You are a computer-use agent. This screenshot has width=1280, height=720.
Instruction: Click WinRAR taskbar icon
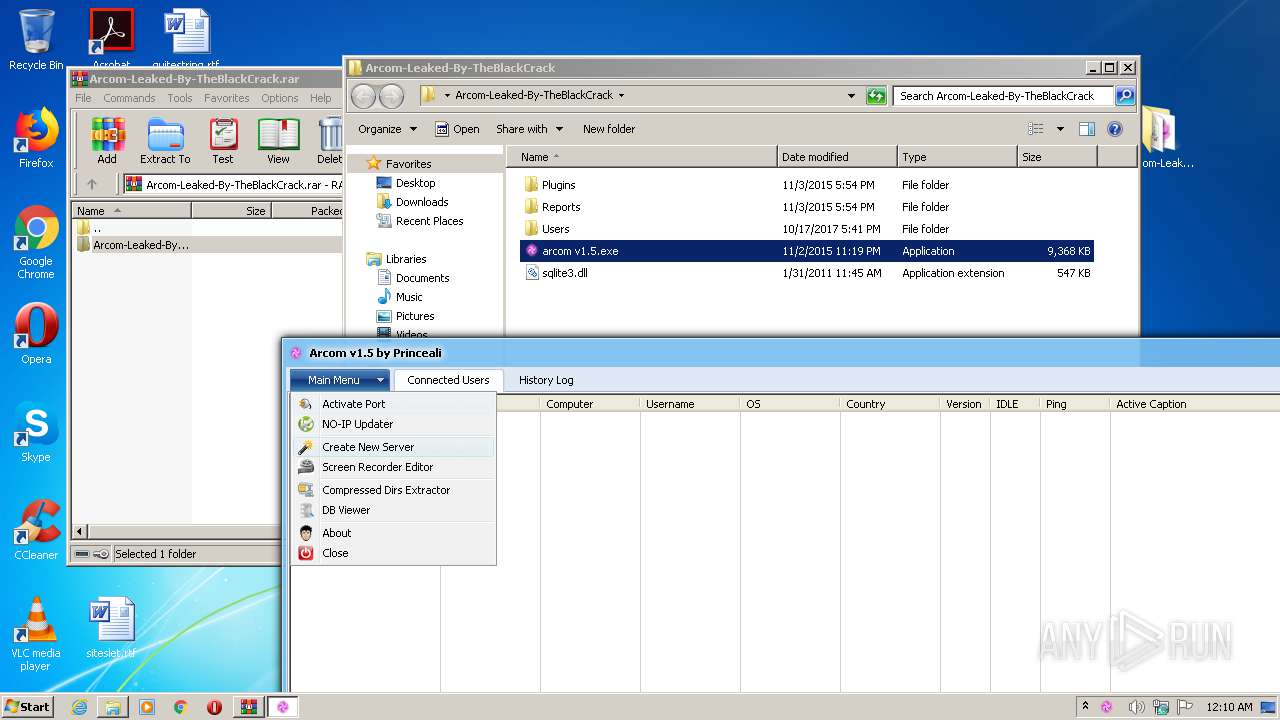[x=248, y=707]
